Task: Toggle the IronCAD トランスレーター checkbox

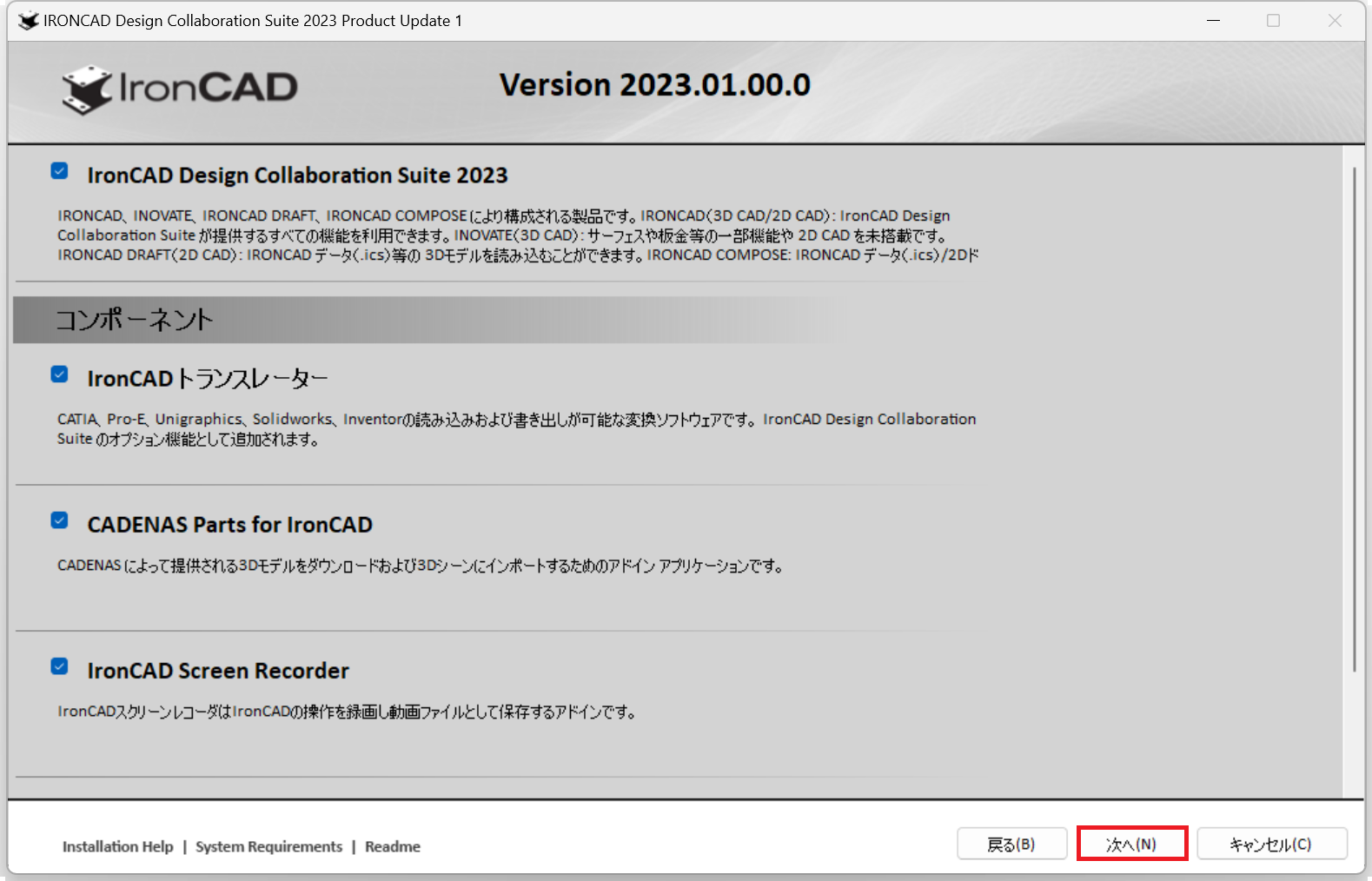Action: click(x=59, y=374)
